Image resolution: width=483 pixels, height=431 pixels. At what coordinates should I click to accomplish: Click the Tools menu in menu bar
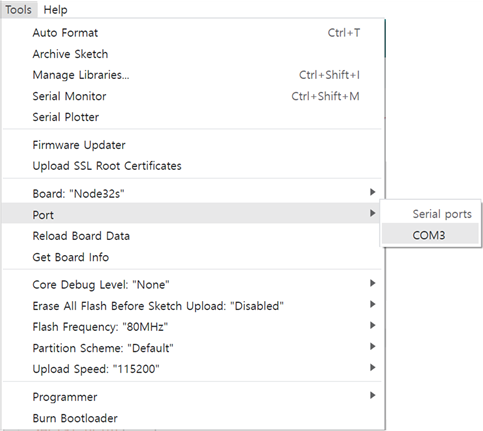18,10
